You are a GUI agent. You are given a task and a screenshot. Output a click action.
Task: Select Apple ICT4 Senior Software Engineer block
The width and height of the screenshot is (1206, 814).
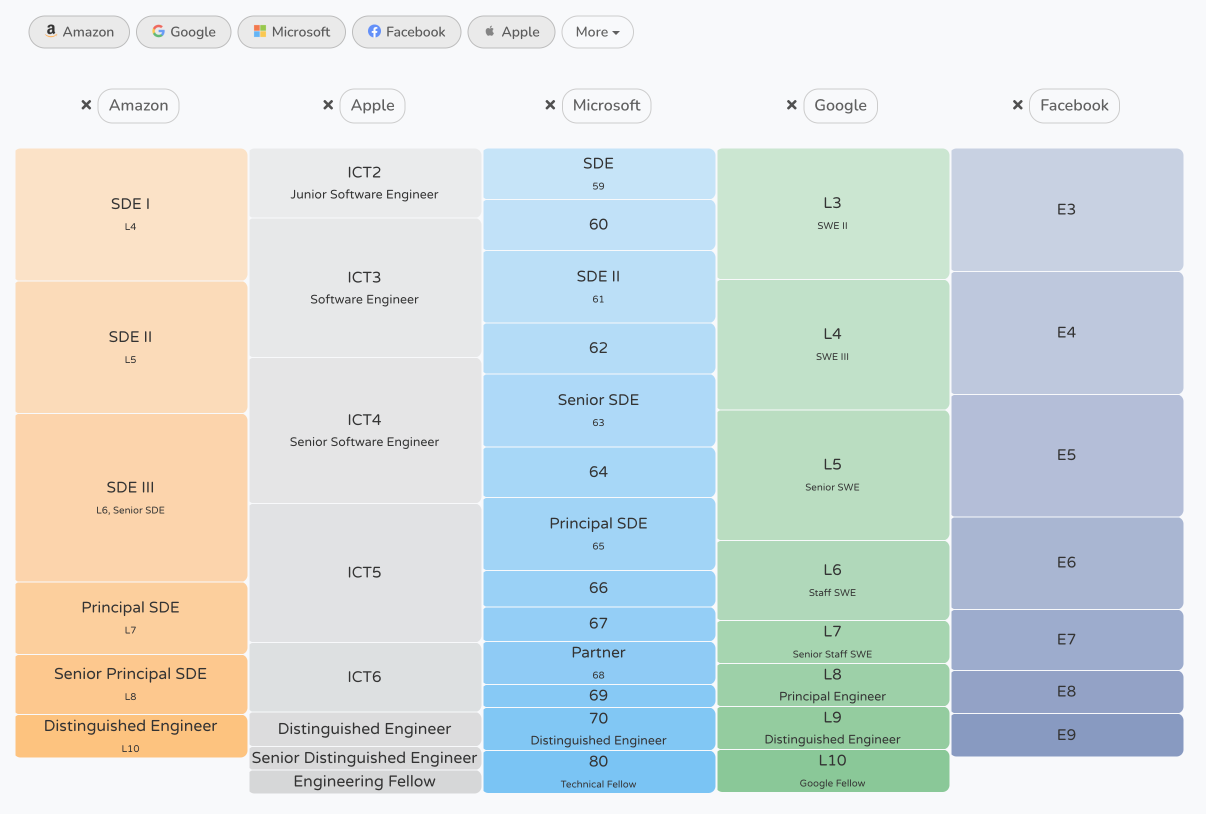pos(365,430)
